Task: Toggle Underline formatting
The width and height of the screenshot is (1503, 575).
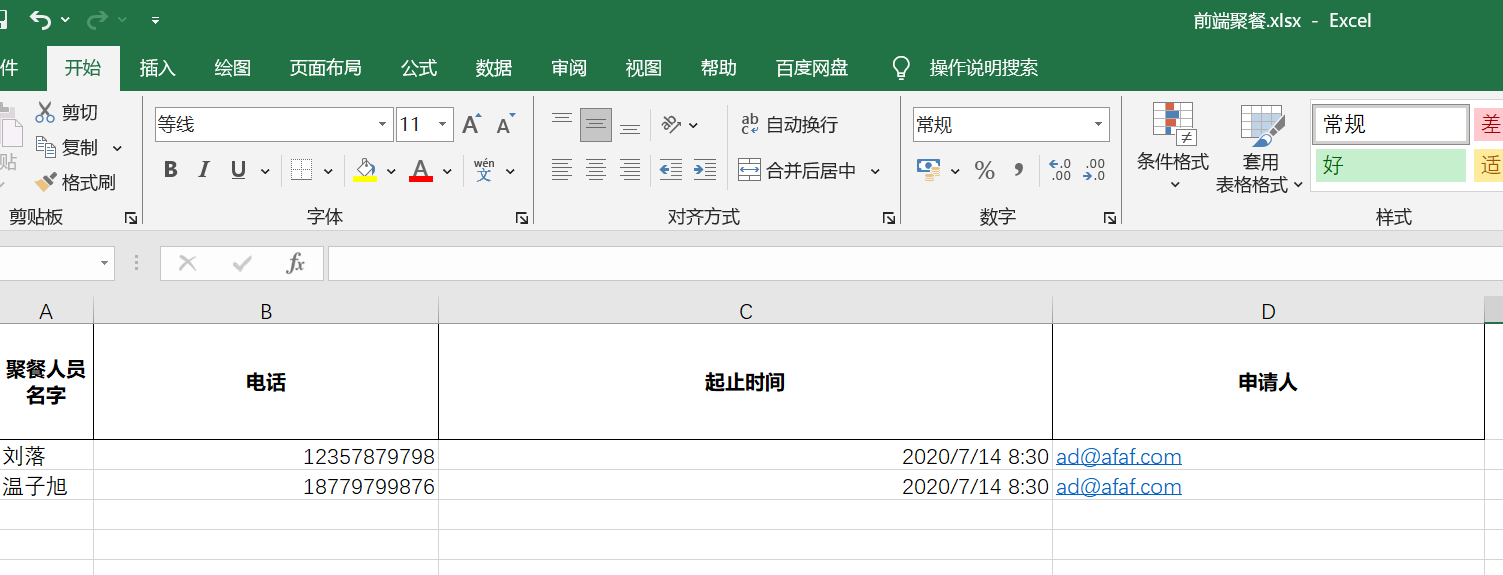Action: pyautogui.click(x=238, y=170)
